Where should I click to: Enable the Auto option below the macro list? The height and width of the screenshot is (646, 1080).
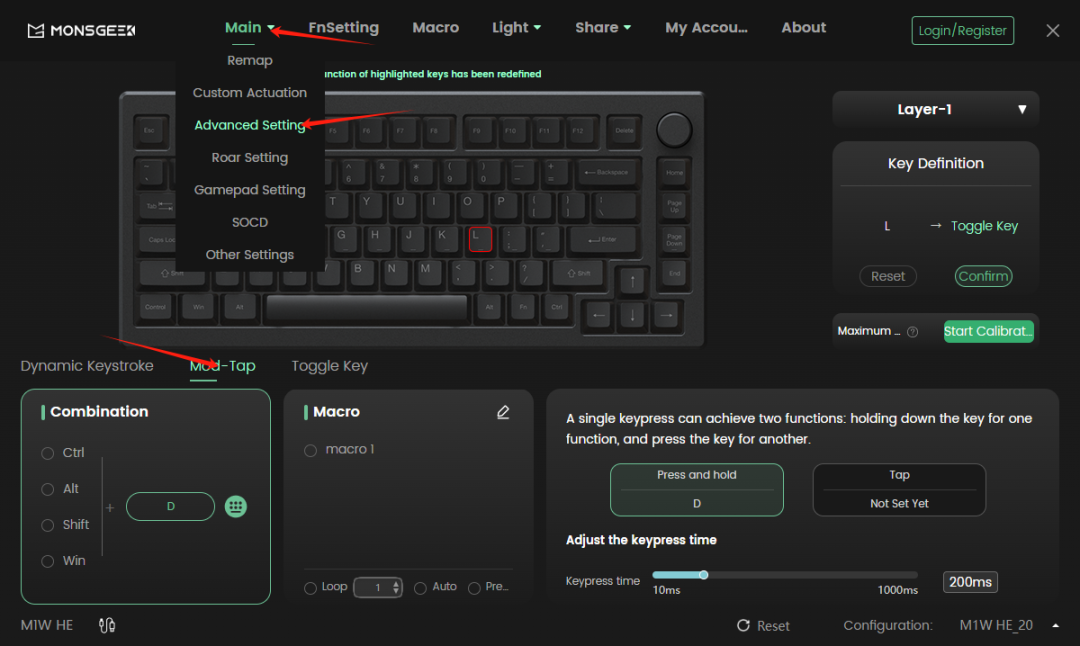[x=421, y=587]
